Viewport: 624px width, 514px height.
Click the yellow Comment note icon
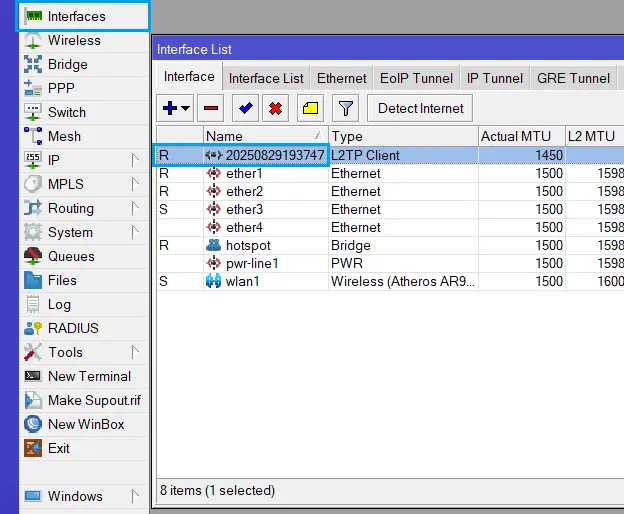pos(310,108)
